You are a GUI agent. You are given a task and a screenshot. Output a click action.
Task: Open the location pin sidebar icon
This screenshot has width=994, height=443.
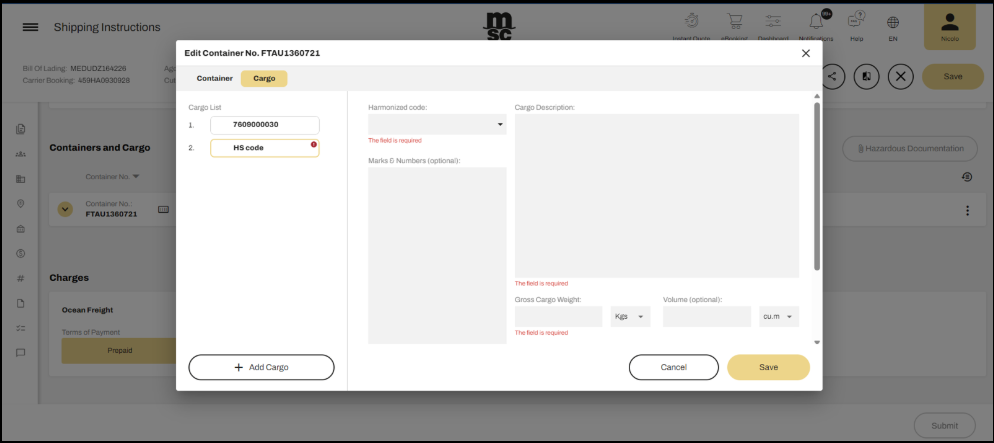pos(20,203)
